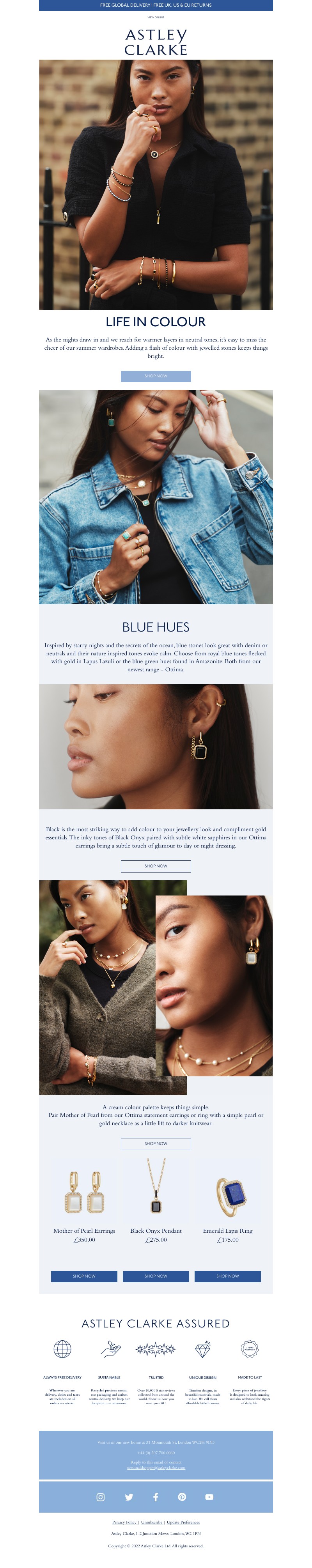Shop the Emerald Lapis Ring button
This screenshot has height=1568, width=312.
[227, 1276]
